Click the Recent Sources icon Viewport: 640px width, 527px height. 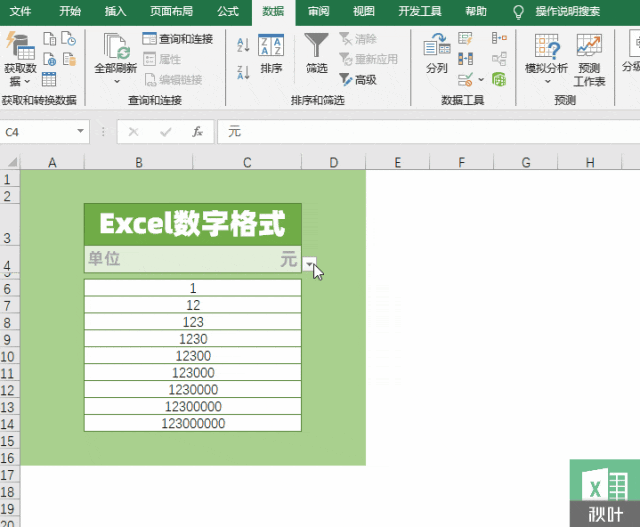click(x=68, y=39)
